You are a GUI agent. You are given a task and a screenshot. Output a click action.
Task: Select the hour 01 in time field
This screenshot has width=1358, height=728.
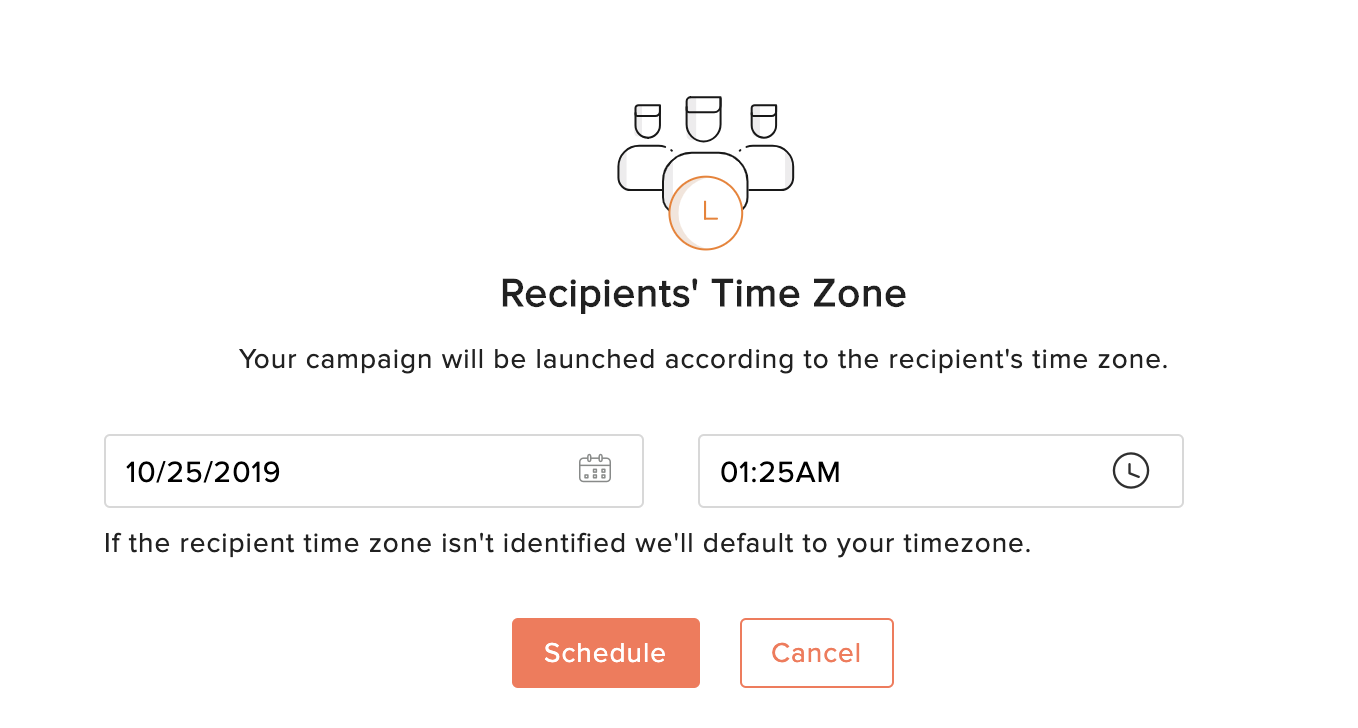click(x=736, y=471)
